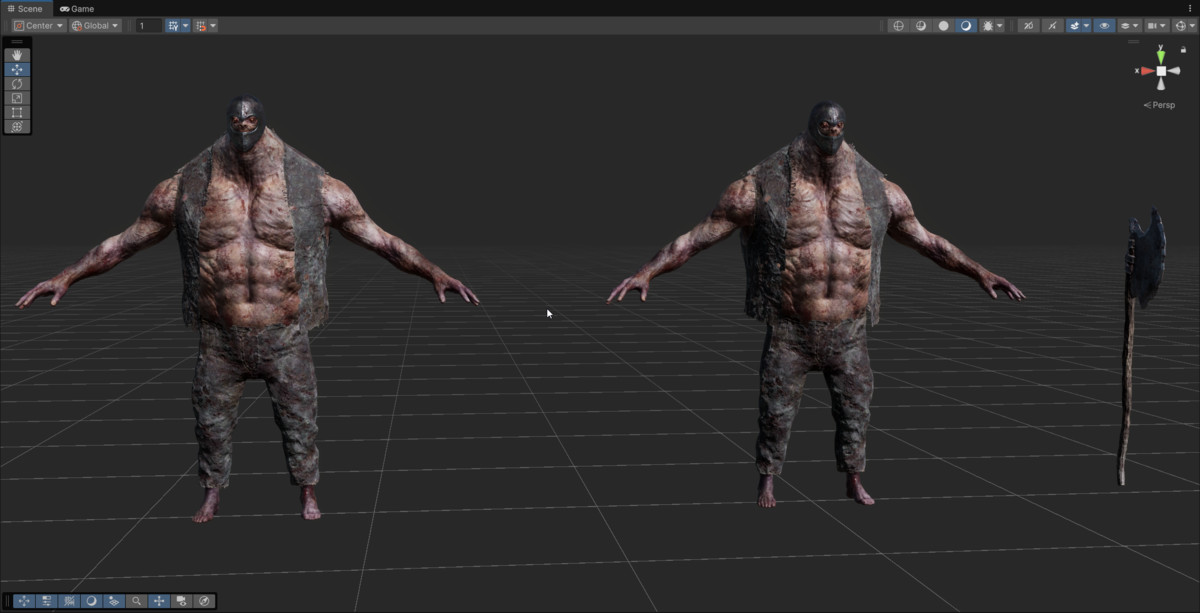
Task: Open the scene camera settings dropdown
Action: tap(1156, 25)
